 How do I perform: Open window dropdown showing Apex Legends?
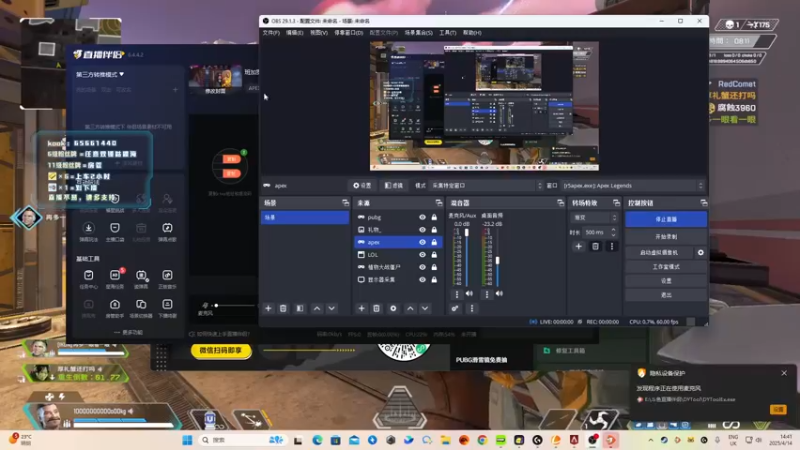[x=633, y=186]
